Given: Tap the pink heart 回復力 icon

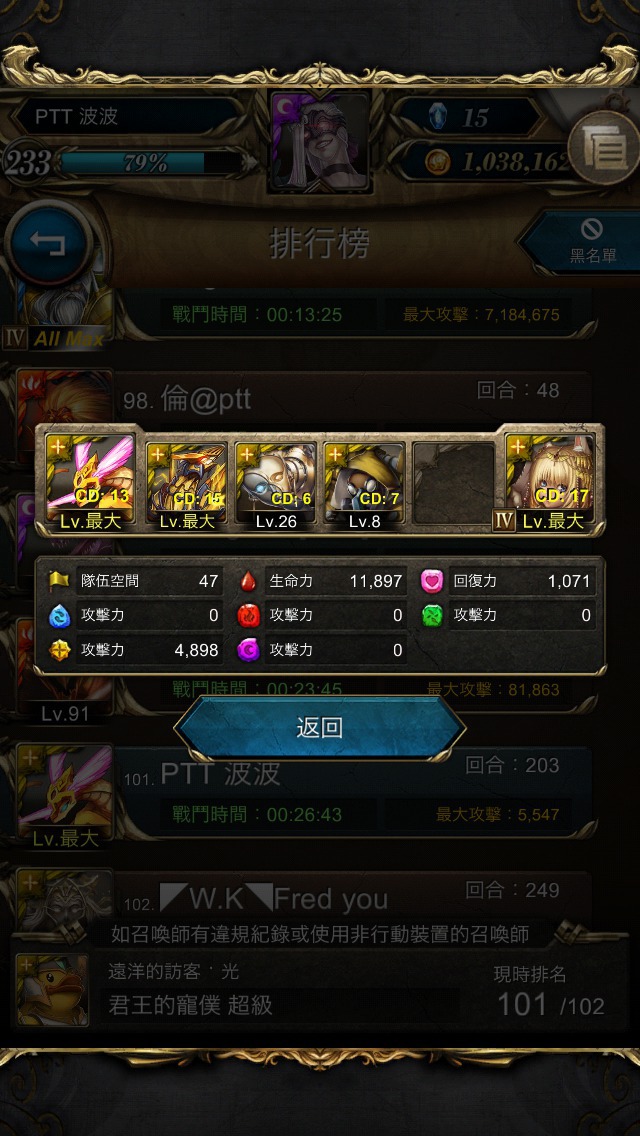Looking at the screenshot, I should pos(432,581).
